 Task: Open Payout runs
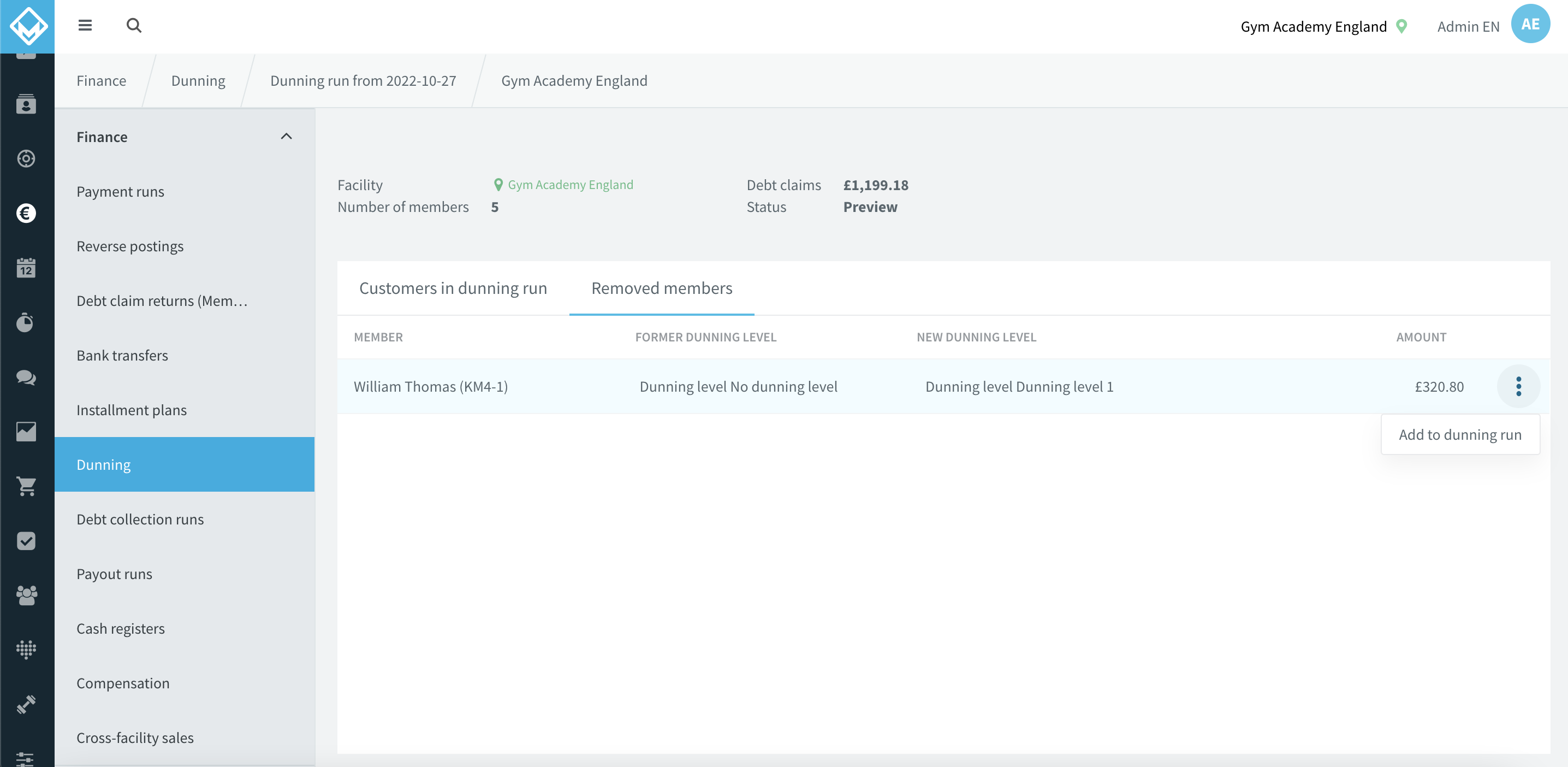(185, 574)
